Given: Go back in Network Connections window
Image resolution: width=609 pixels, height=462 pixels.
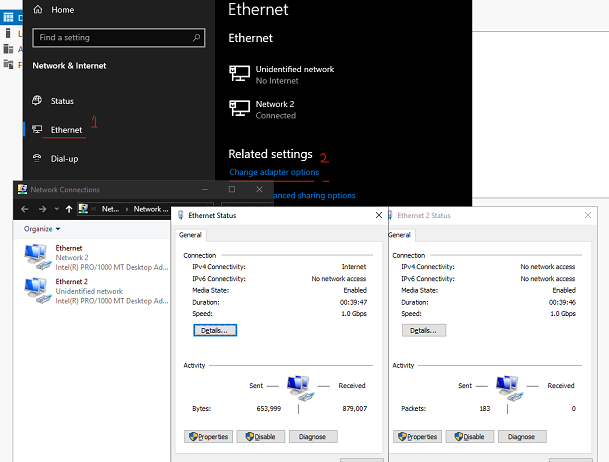Looking at the screenshot, I should click(25, 209).
